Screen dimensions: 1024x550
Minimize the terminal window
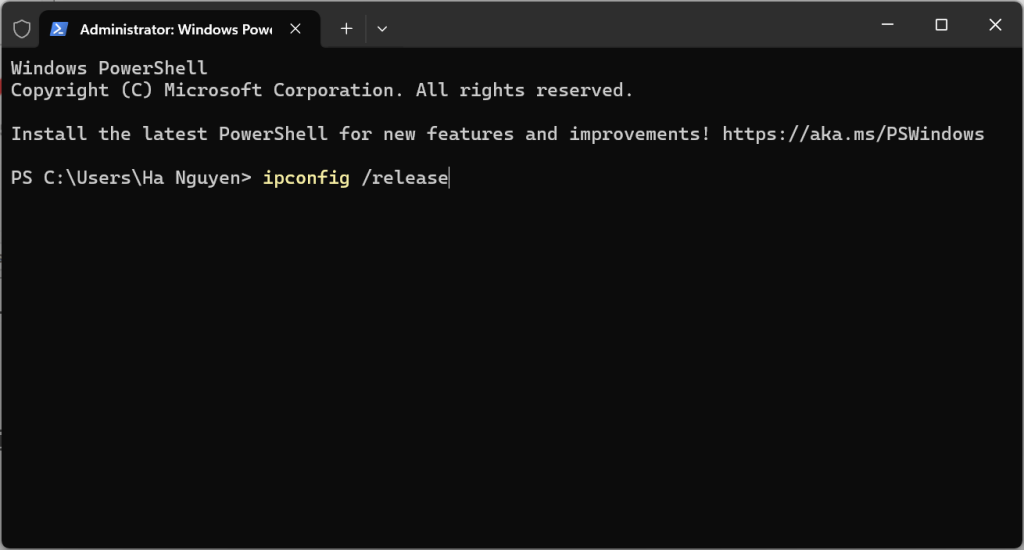886,25
